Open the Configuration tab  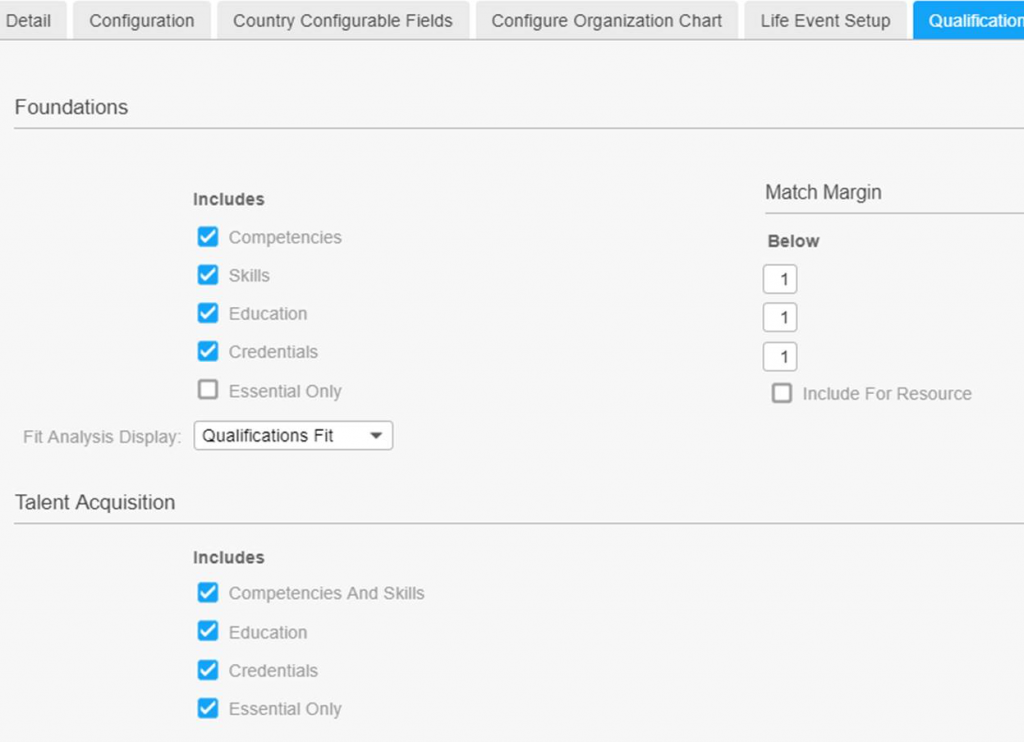tap(142, 20)
